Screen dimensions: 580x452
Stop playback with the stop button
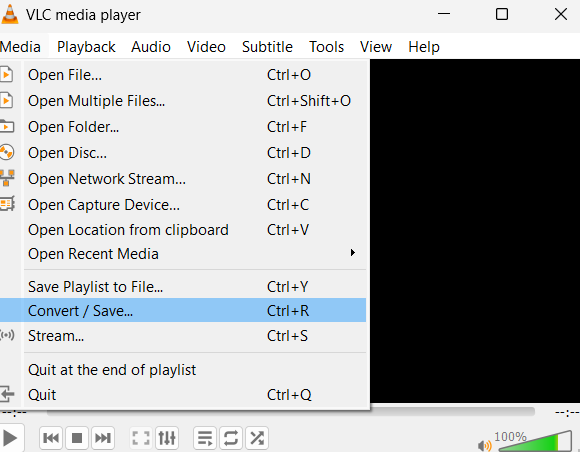tap(77, 438)
